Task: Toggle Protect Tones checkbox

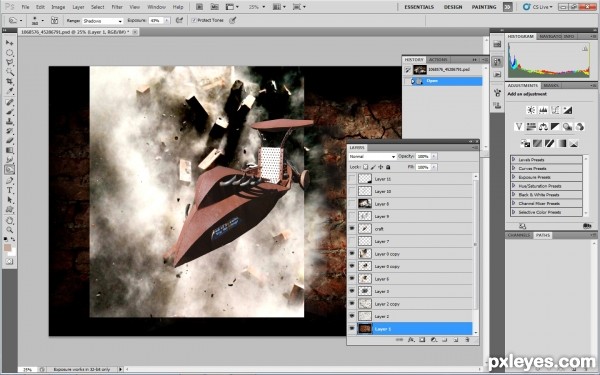Action: coord(194,20)
